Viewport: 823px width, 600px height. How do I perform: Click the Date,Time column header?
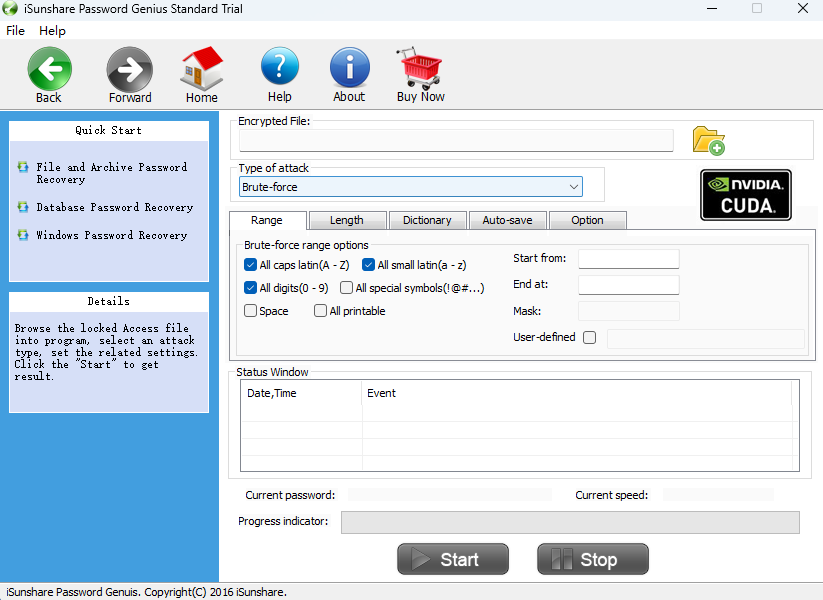pyautogui.click(x=301, y=393)
